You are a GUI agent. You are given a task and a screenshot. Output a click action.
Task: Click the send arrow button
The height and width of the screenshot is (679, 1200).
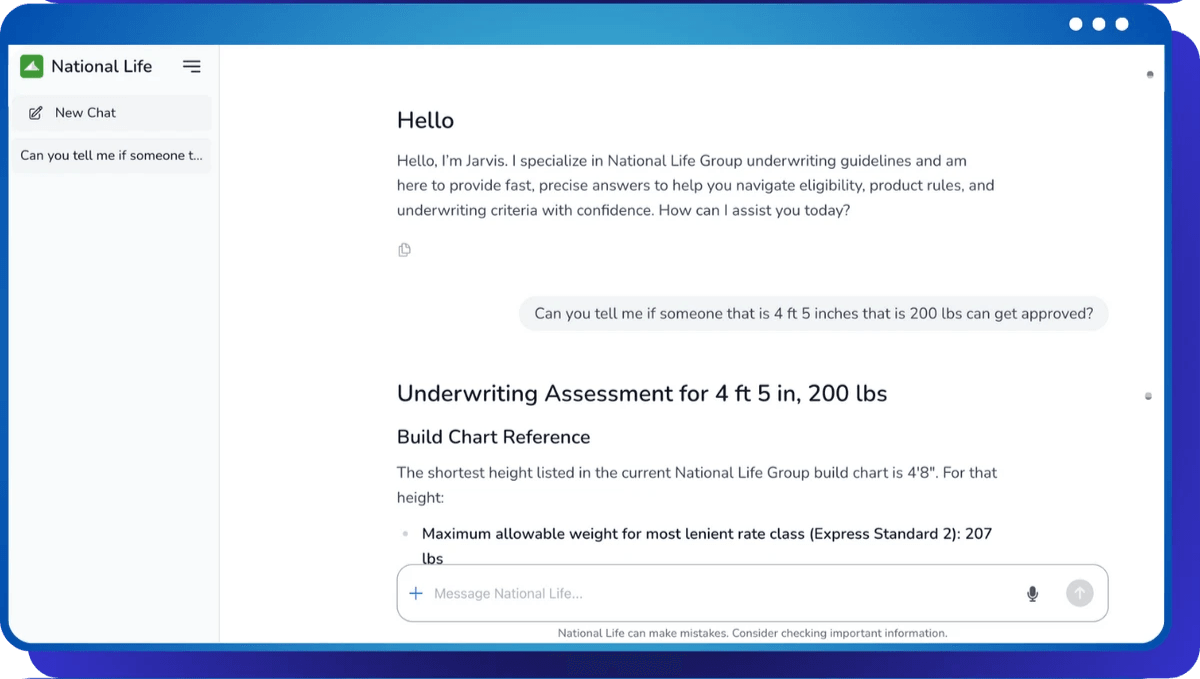[1079, 593]
